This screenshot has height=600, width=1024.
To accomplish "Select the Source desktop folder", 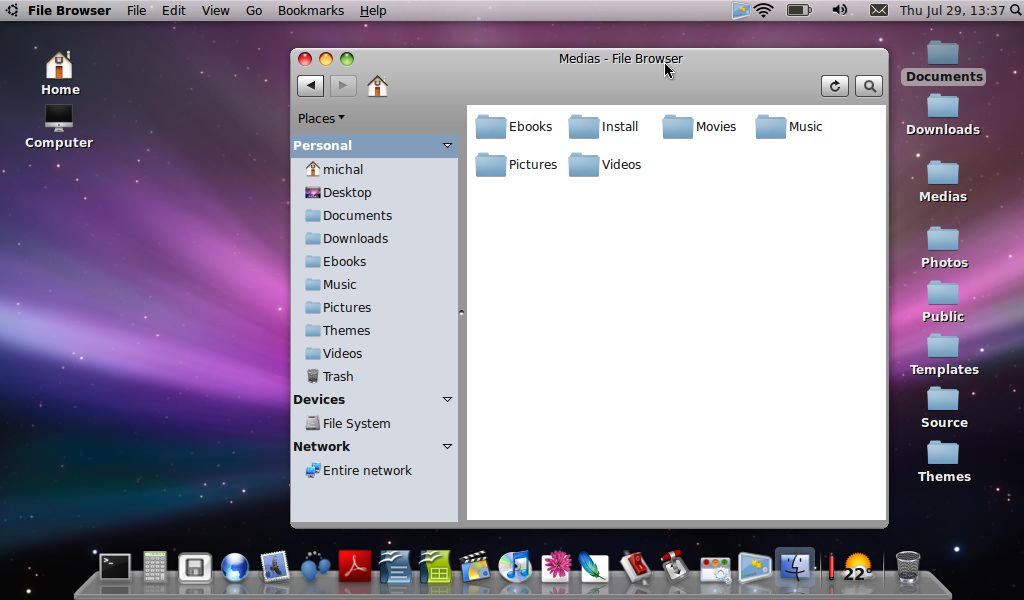I will coord(944,408).
